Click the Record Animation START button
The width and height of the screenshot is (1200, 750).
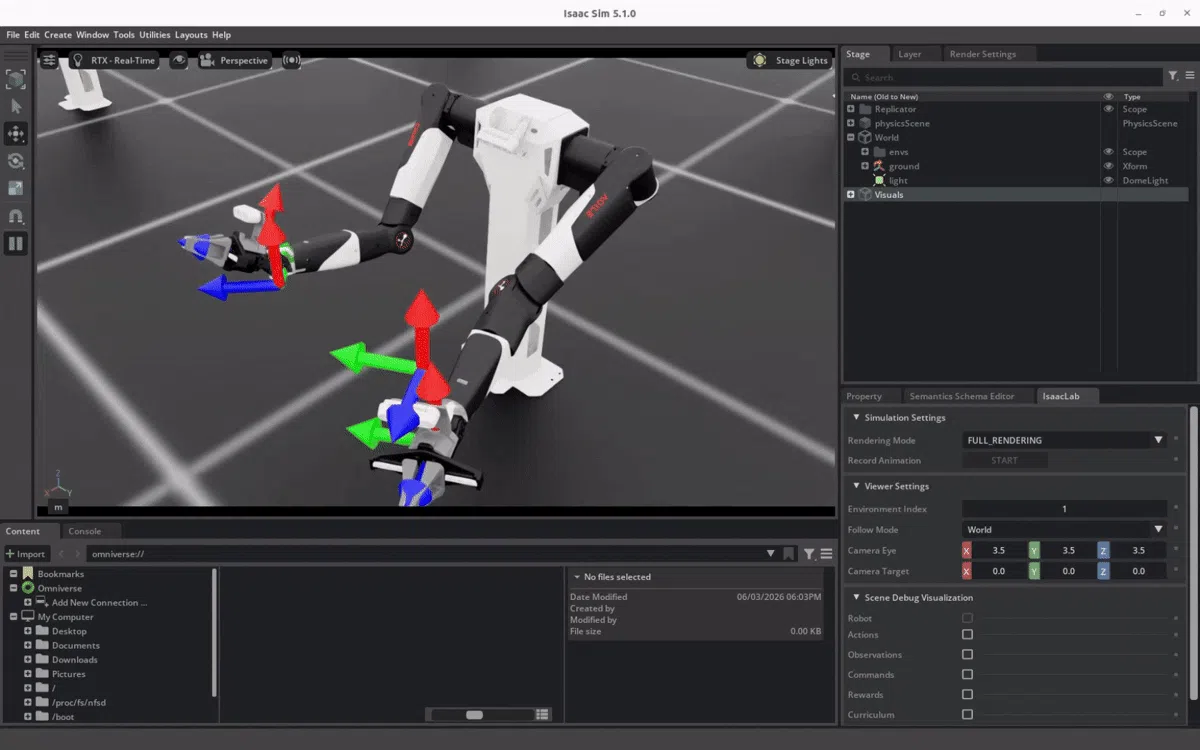[1005, 460]
